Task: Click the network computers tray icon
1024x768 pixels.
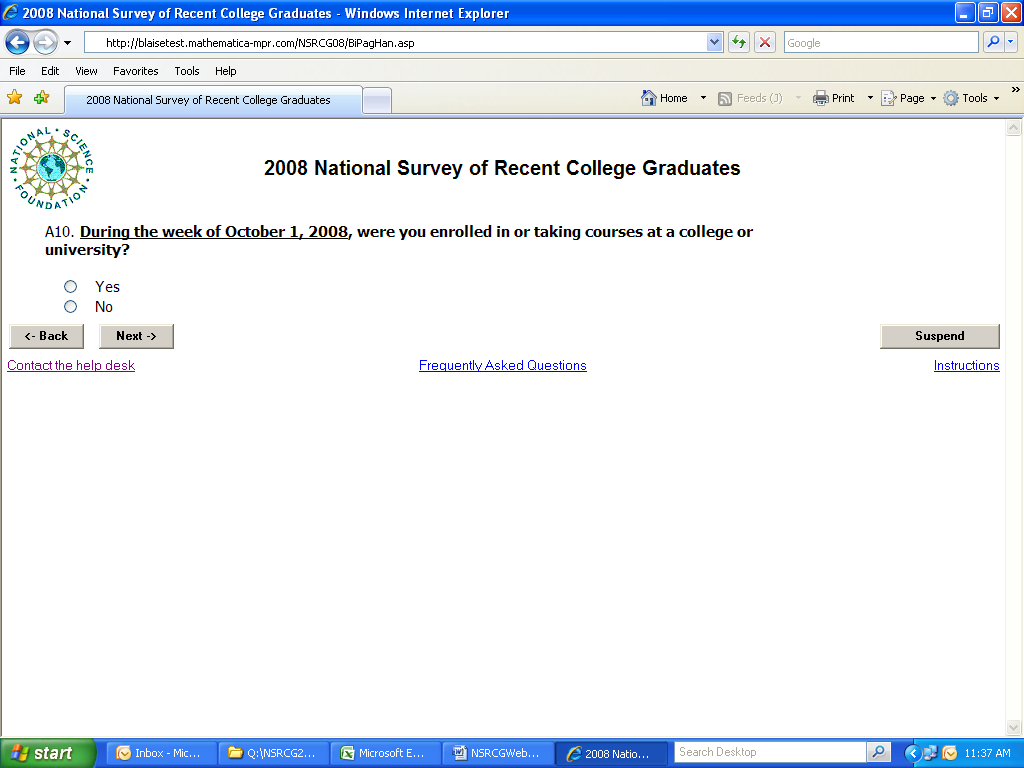Action: tap(930, 754)
